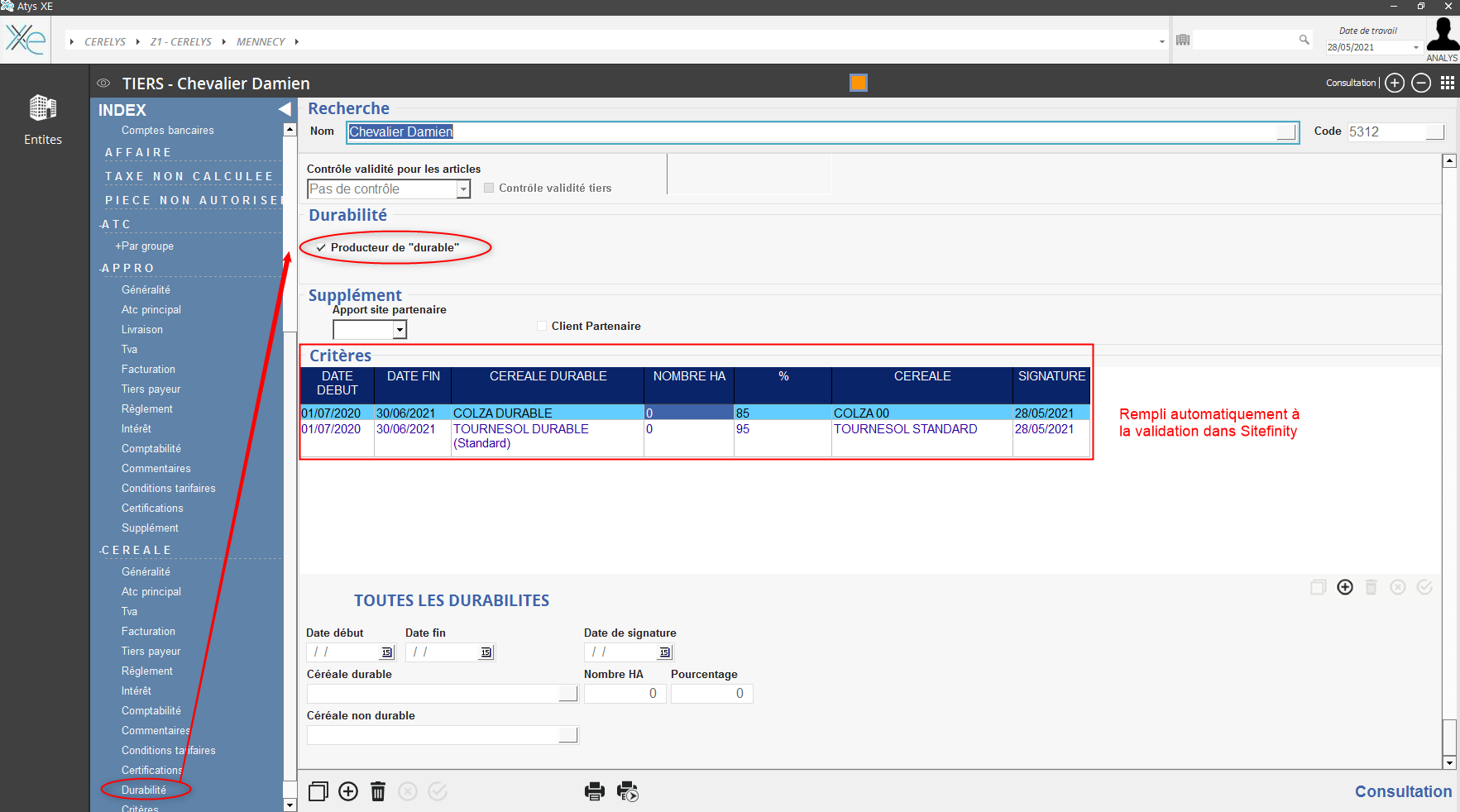Image resolution: width=1460 pixels, height=812 pixels.
Task: Click the orange square indicator in header
Action: 859,83
